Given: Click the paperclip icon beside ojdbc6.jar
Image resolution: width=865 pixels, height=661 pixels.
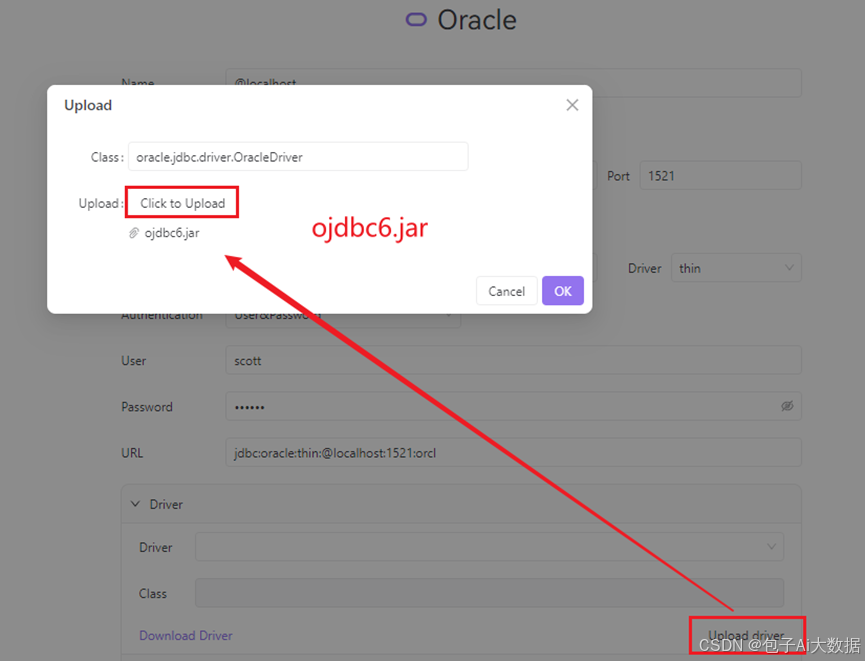Looking at the screenshot, I should [134, 233].
